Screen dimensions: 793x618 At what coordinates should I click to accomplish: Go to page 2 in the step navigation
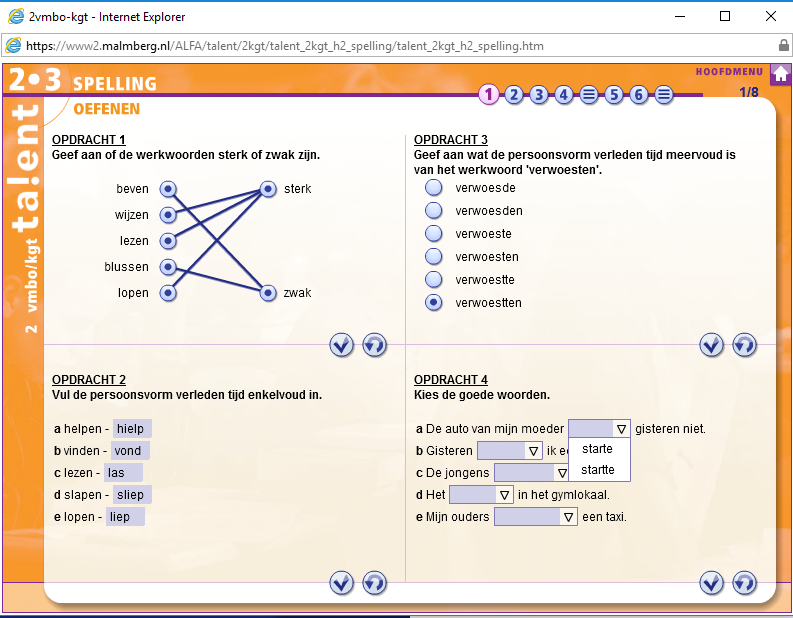(514, 95)
